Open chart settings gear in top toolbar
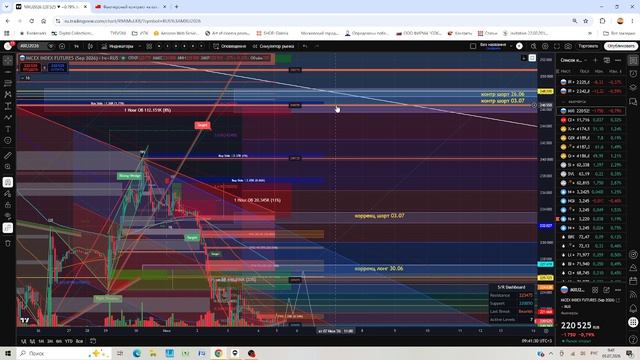The image size is (640, 360). click(x=545, y=46)
